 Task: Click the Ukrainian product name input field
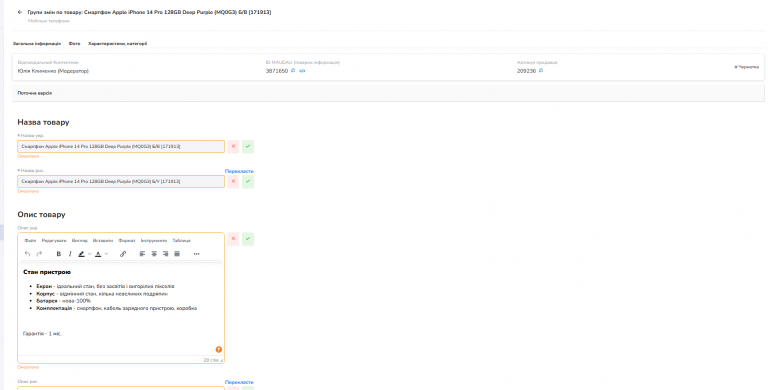[x=121, y=146]
